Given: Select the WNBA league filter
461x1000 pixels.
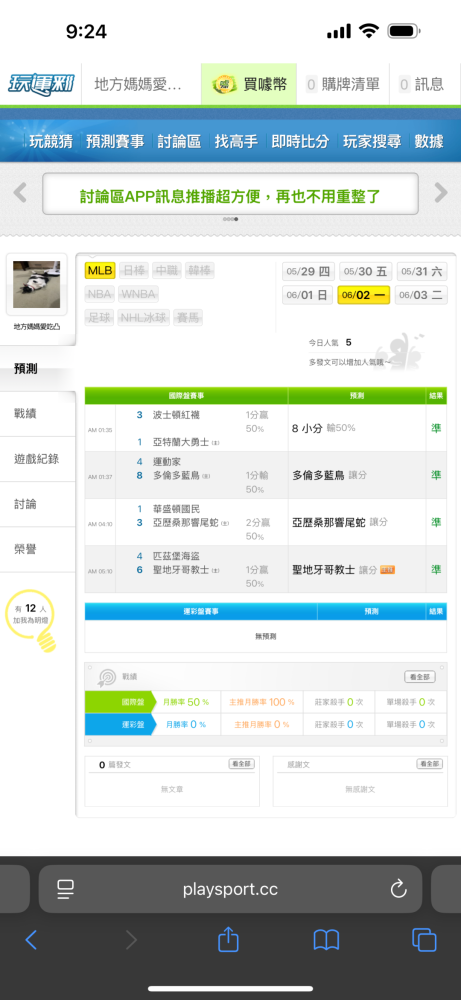Looking at the screenshot, I should 138,294.
